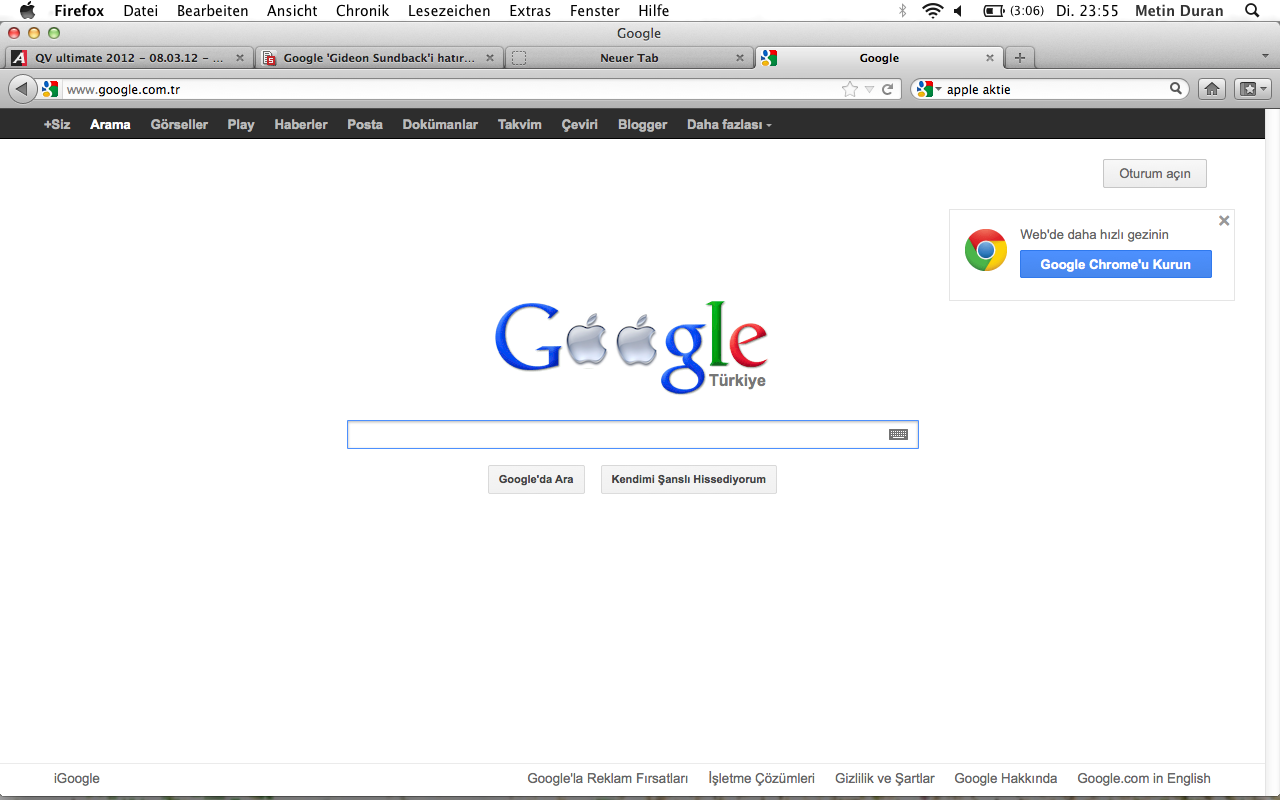Click Kendimi Şanslı Hissediyorum button
The height and width of the screenshot is (800, 1280).
tap(689, 479)
